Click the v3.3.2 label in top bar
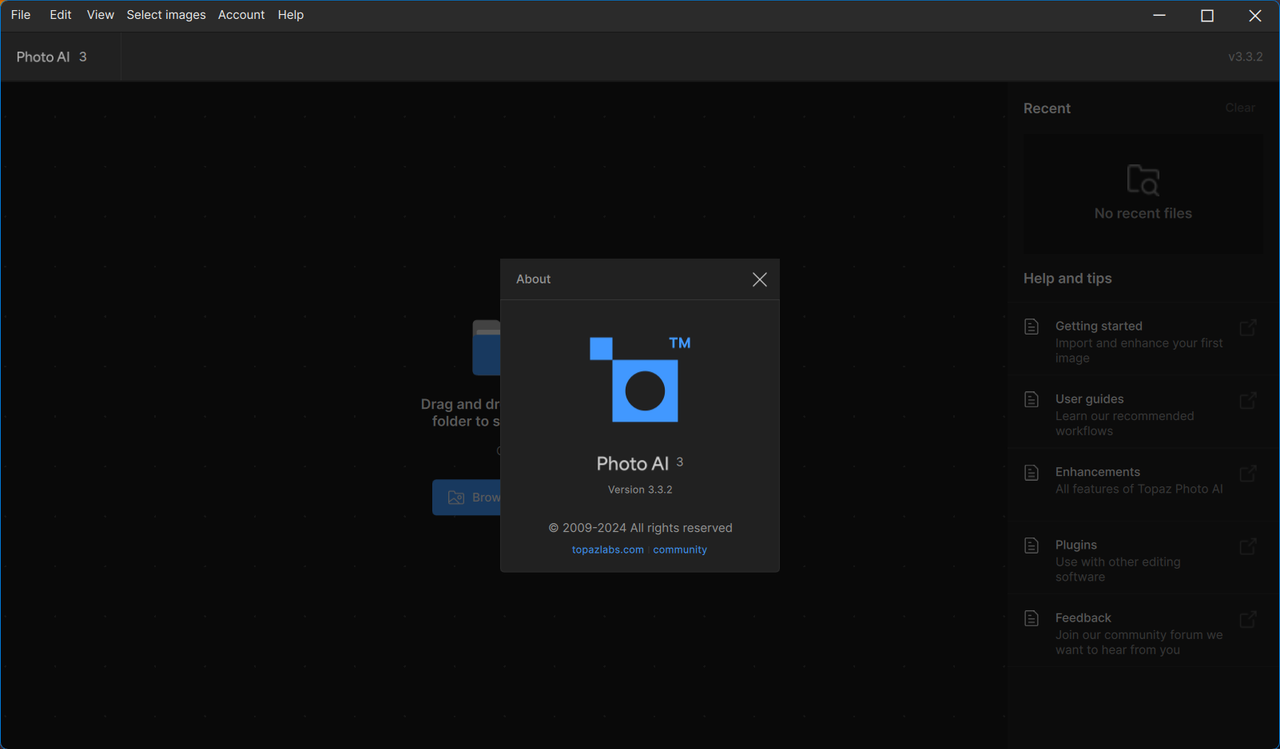Image resolution: width=1280 pixels, height=749 pixels. (x=1245, y=57)
